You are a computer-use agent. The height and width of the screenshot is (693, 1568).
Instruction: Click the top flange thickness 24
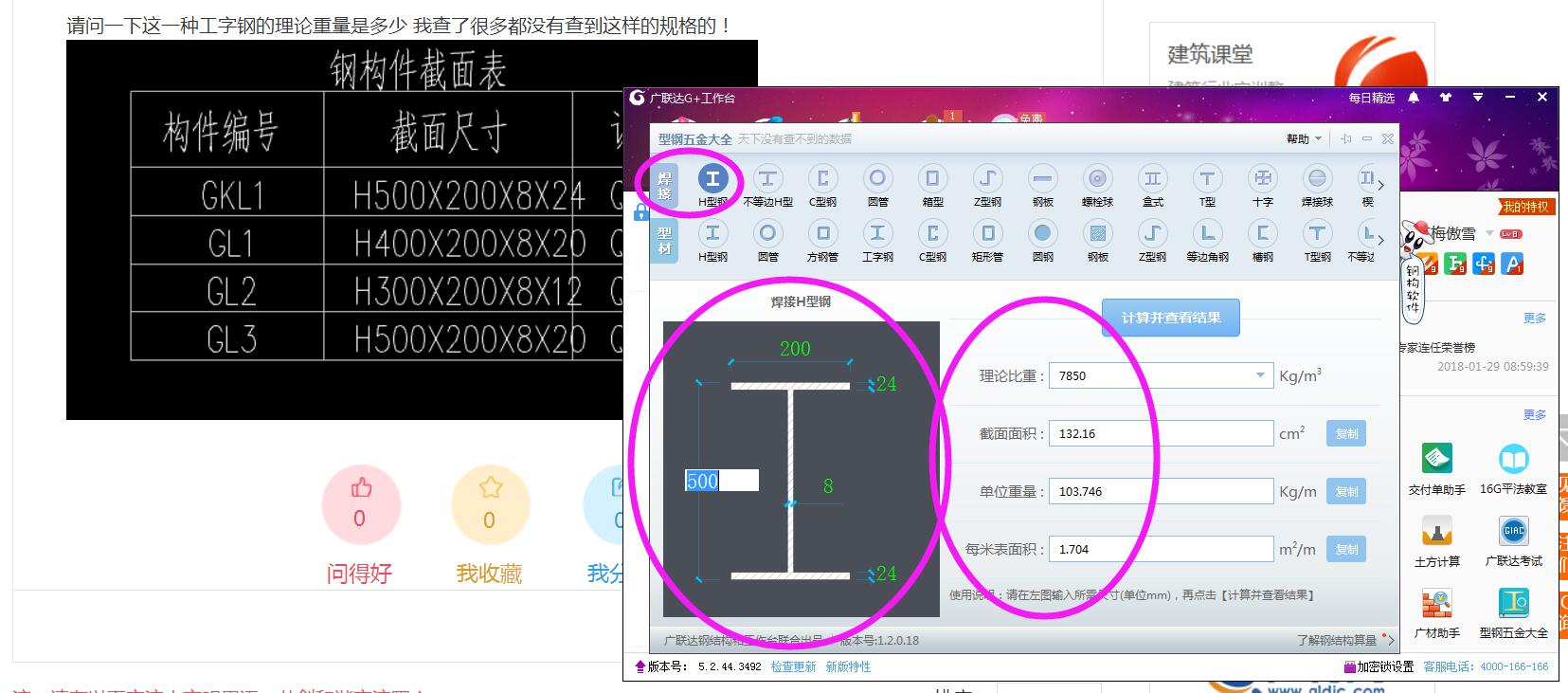pyautogui.click(x=886, y=384)
